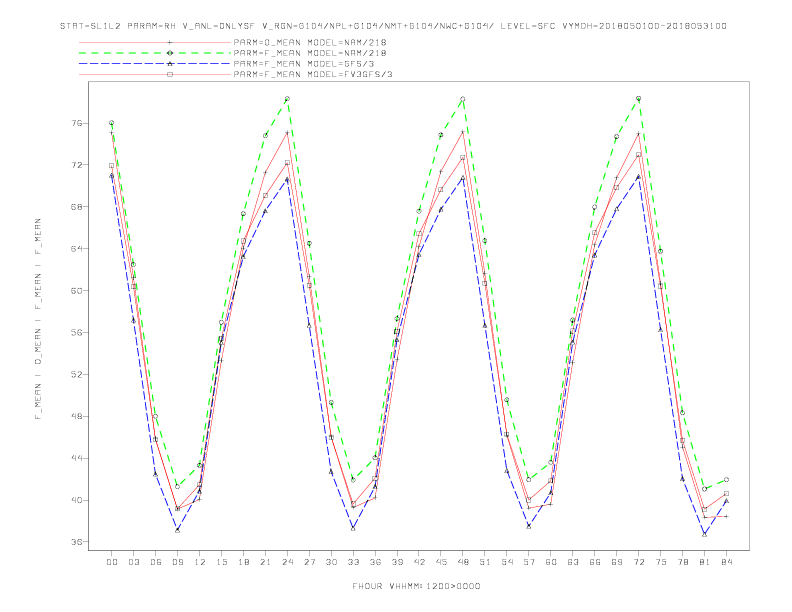
Task: Click green NAM circle data point at hour 24 peak
Action: [x=287, y=99]
